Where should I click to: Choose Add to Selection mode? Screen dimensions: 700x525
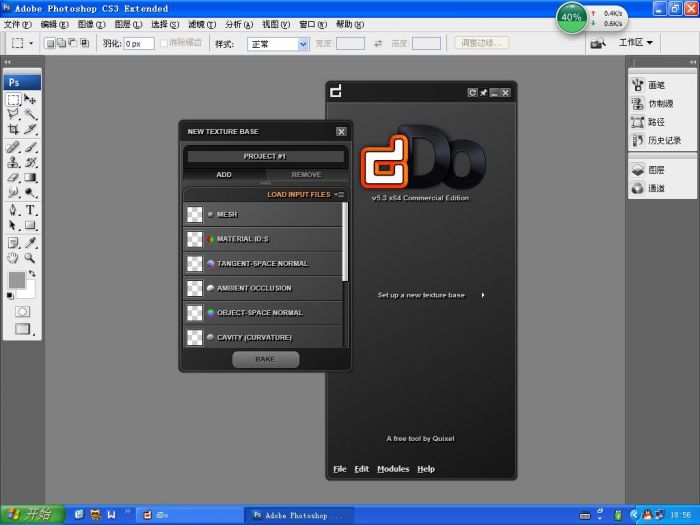[61, 43]
